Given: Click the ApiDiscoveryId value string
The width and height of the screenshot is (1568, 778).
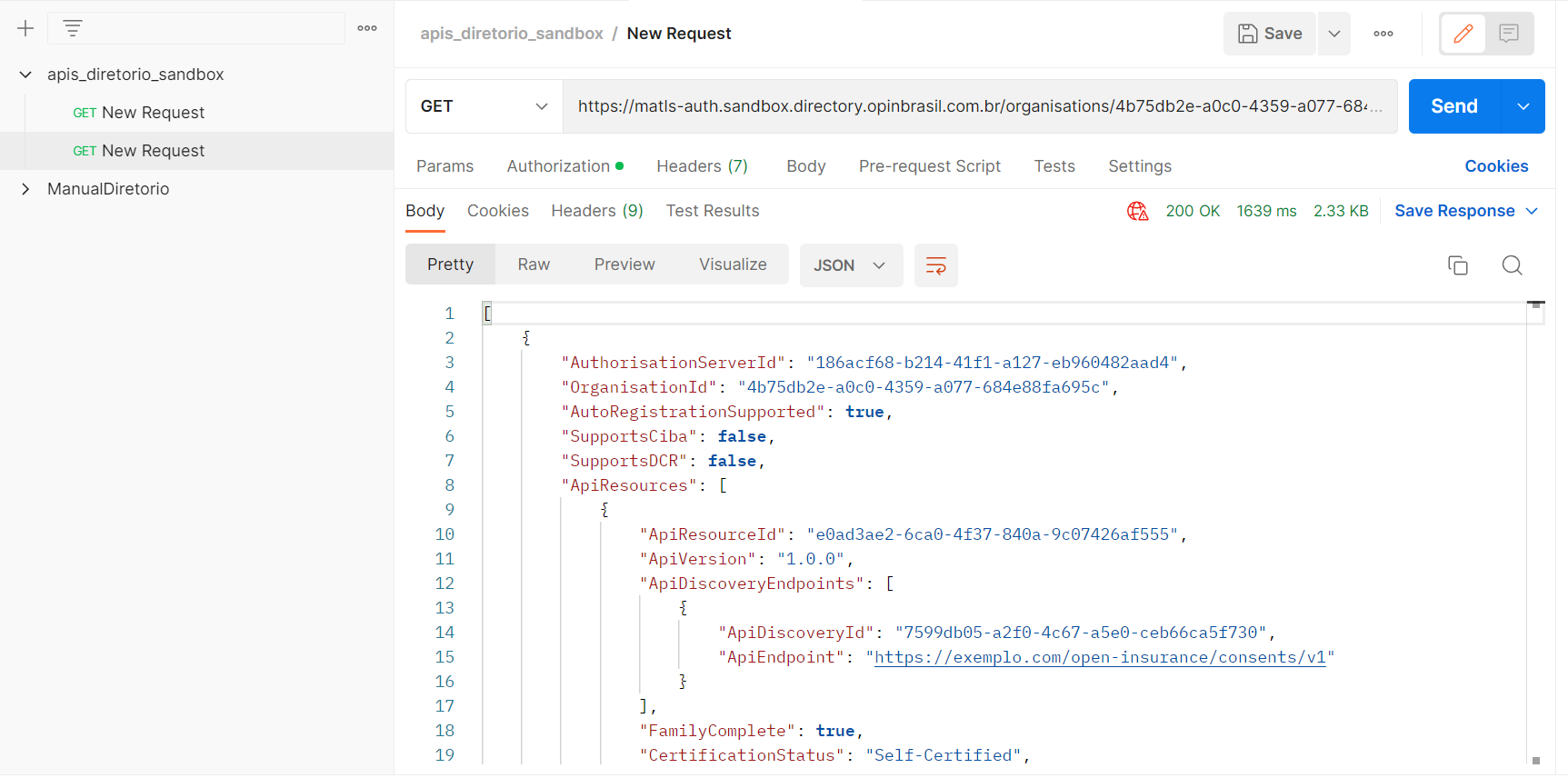Looking at the screenshot, I should 1081,633.
